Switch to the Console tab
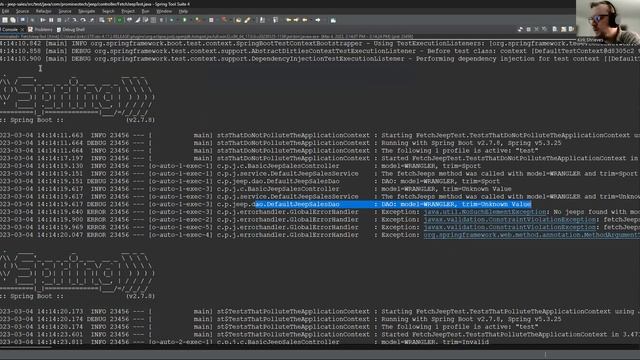Image resolution: width=640 pixels, height=360 pixels. coord(10,29)
